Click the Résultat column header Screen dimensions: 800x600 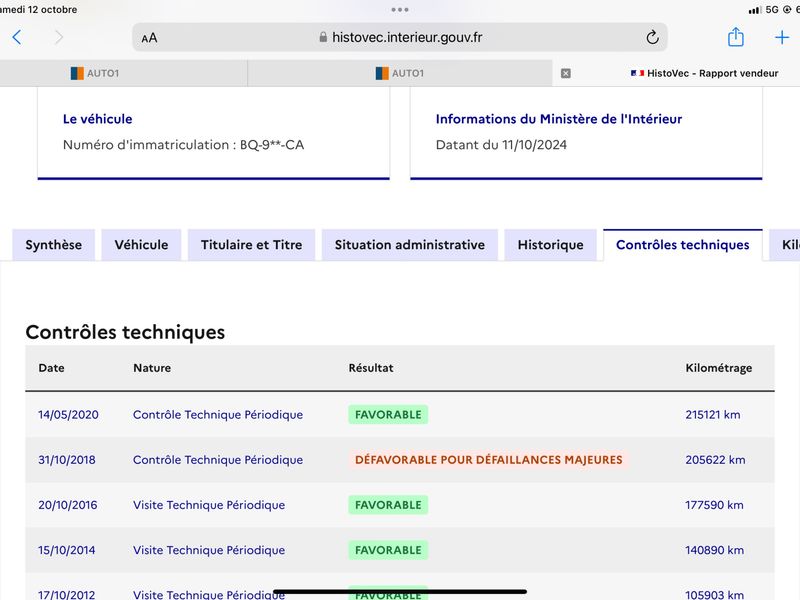click(x=371, y=368)
